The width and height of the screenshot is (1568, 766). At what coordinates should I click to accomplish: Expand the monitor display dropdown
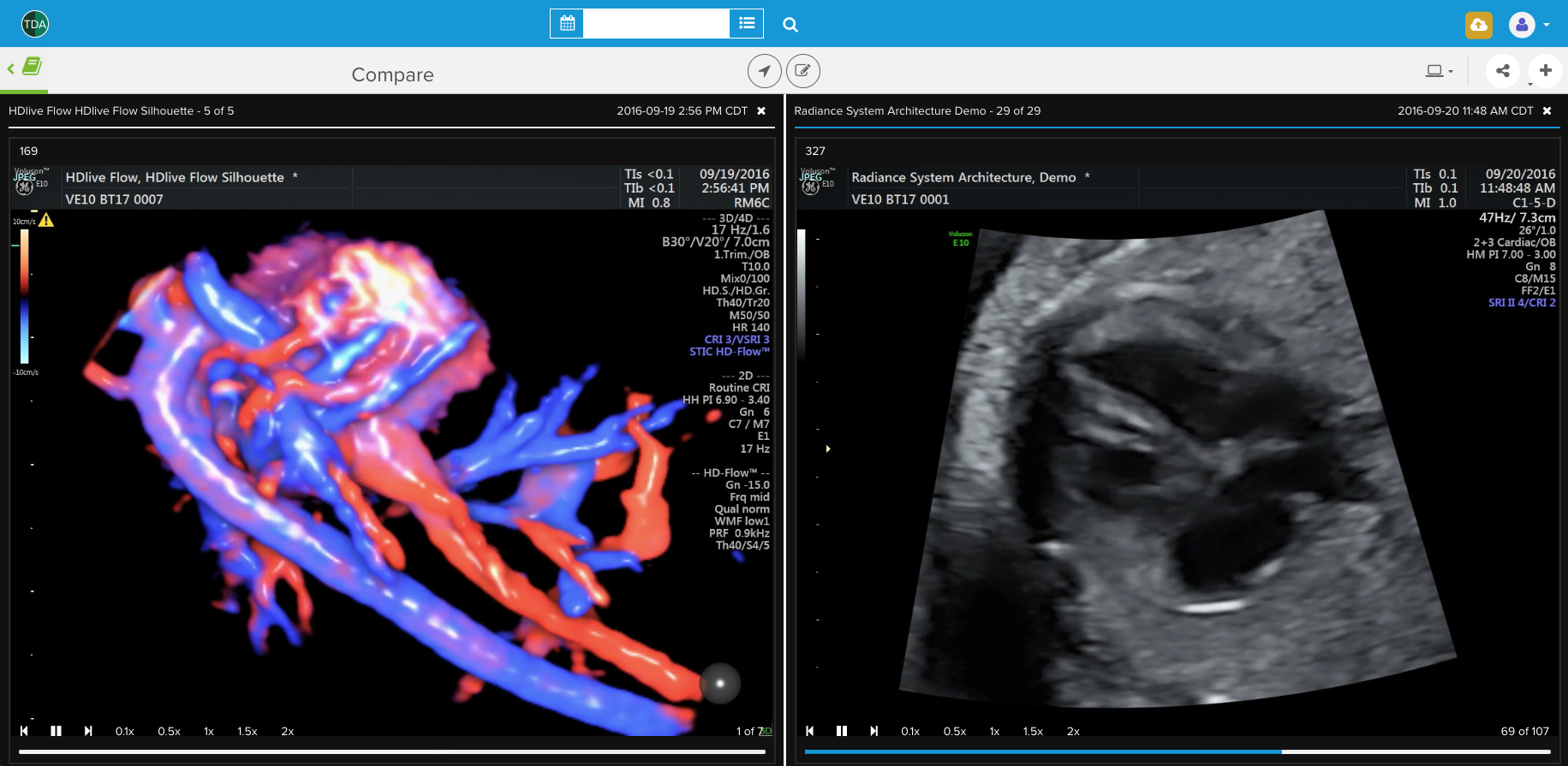tap(1439, 71)
